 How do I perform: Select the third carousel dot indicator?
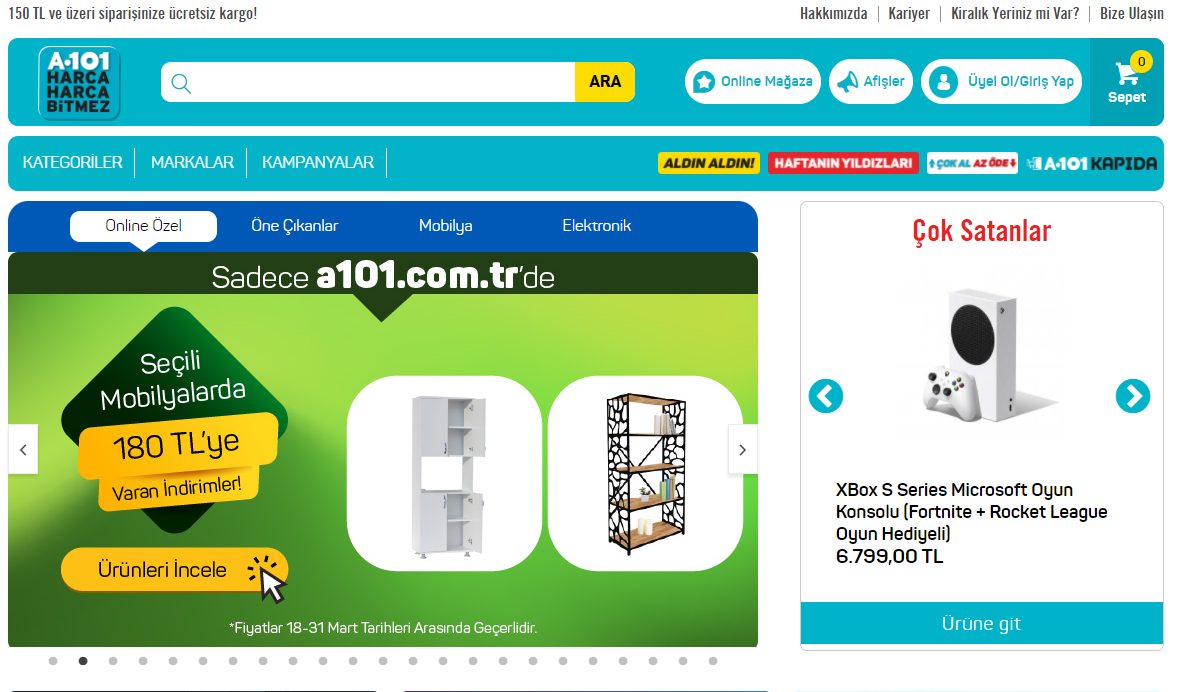(x=113, y=661)
